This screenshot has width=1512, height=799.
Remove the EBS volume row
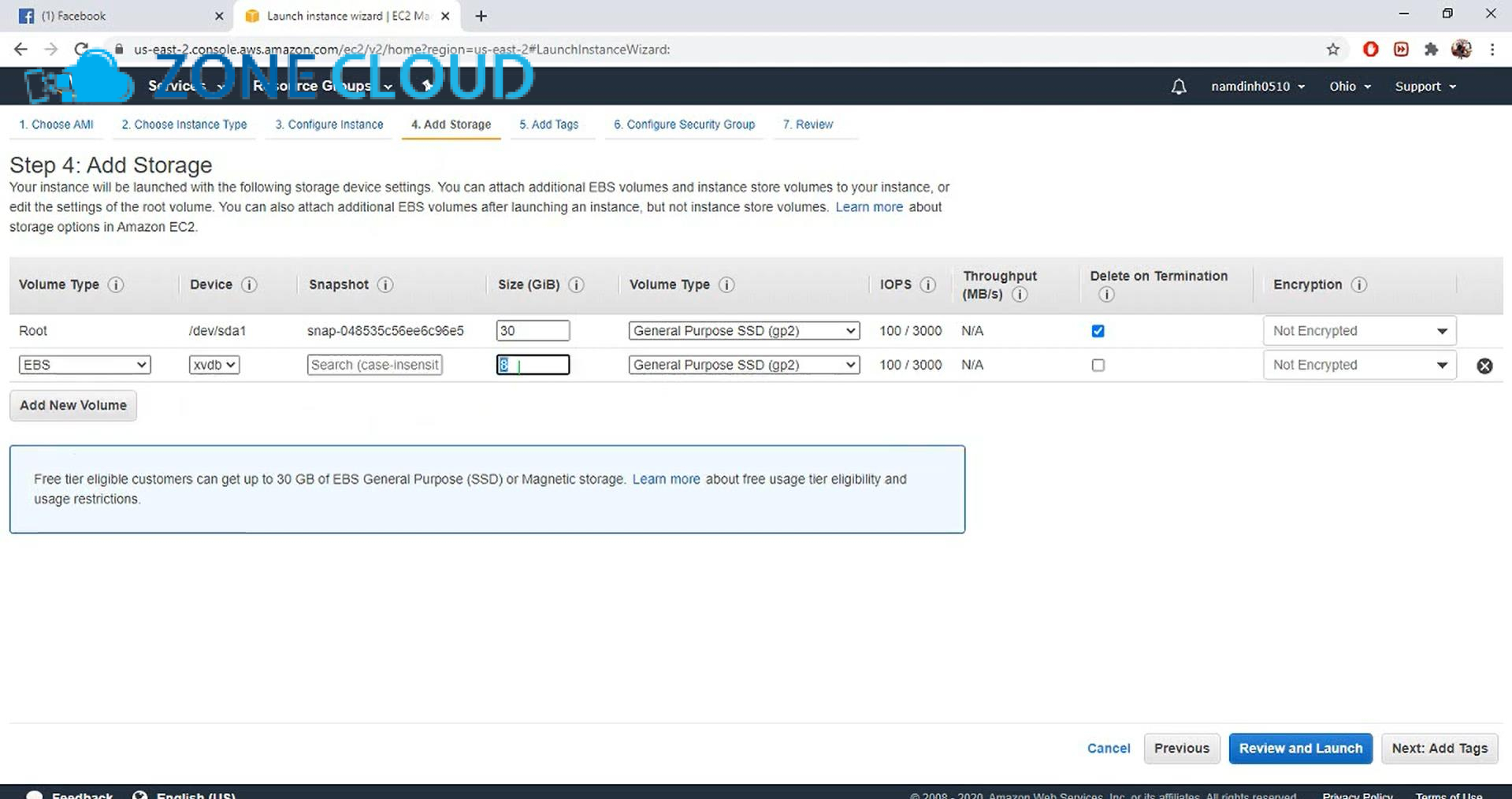[x=1484, y=366]
